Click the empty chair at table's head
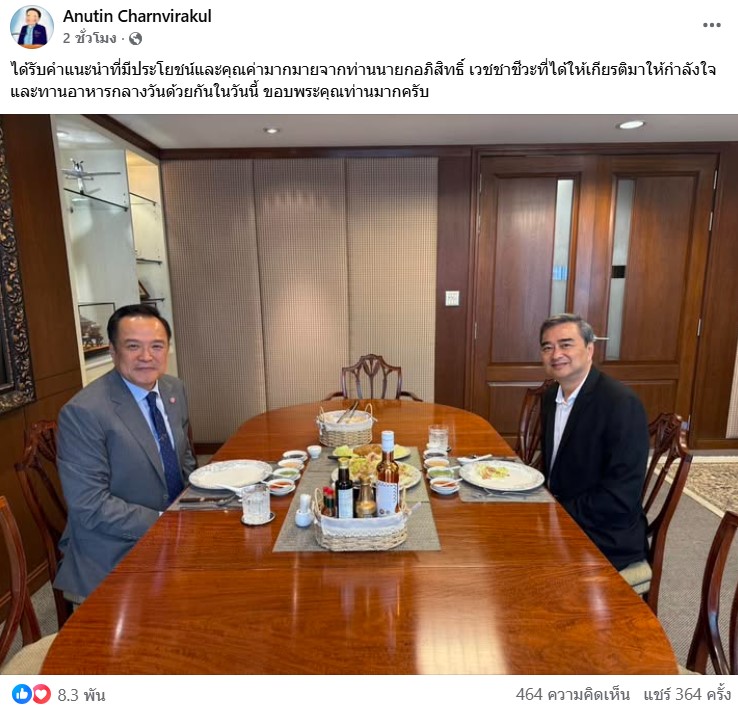Screen dimensions: 738x709 coord(371,377)
